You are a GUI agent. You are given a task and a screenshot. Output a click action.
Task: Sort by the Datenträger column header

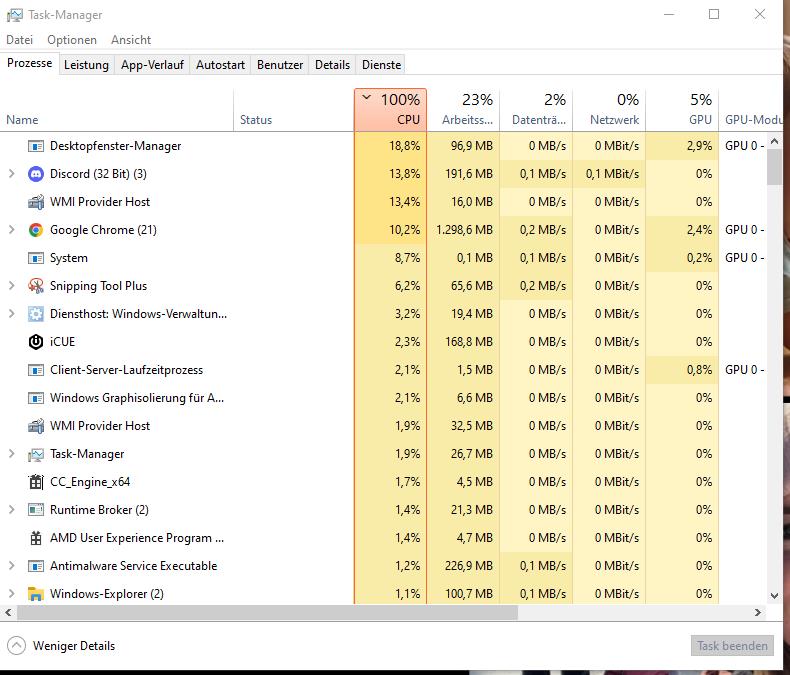(x=537, y=110)
